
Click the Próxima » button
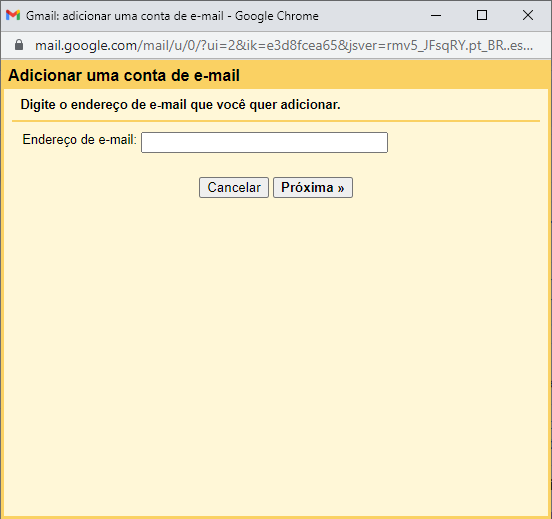point(313,187)
